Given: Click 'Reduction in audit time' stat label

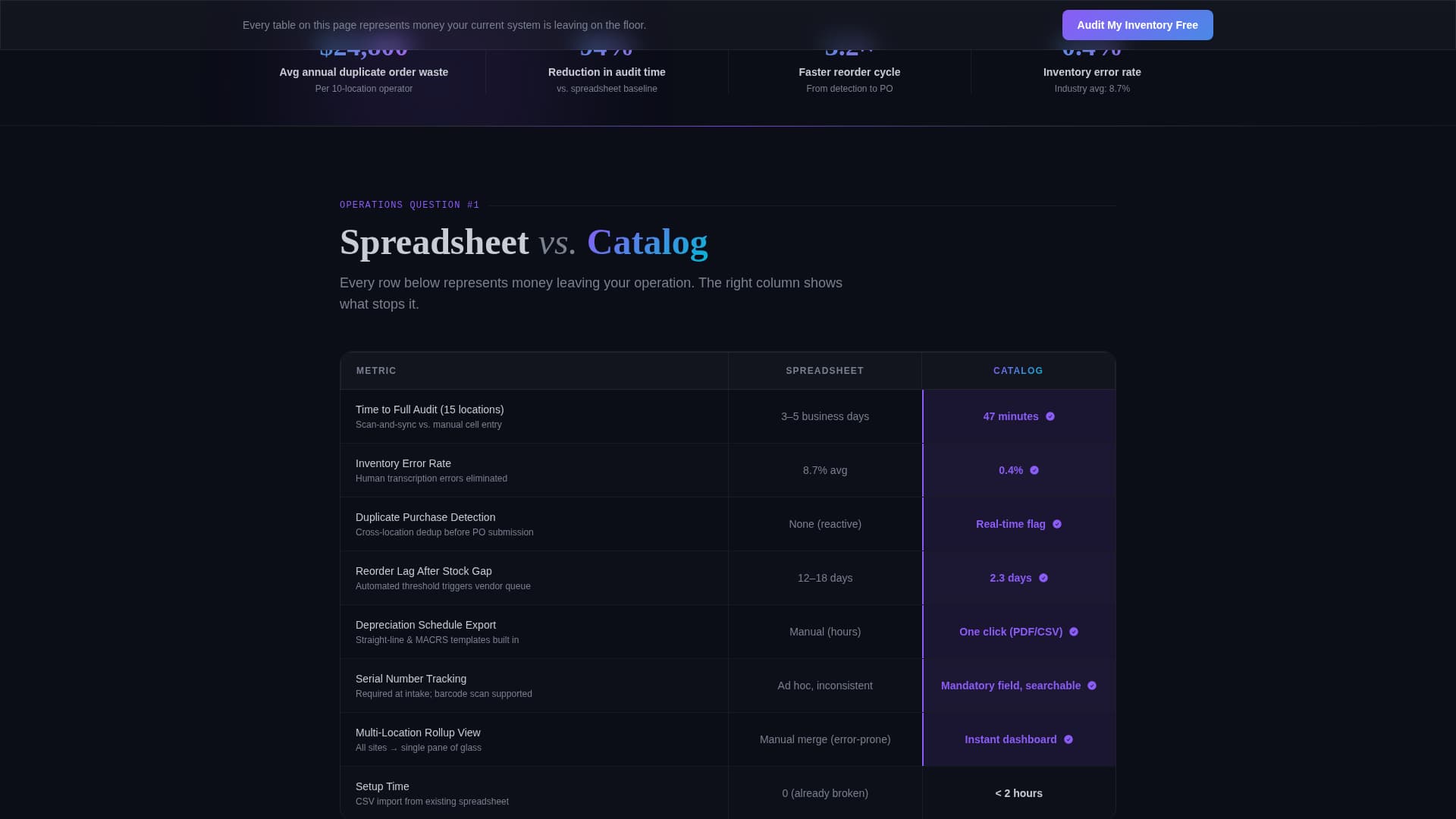Looking at the screenshot, I should (x=607, y=72).
